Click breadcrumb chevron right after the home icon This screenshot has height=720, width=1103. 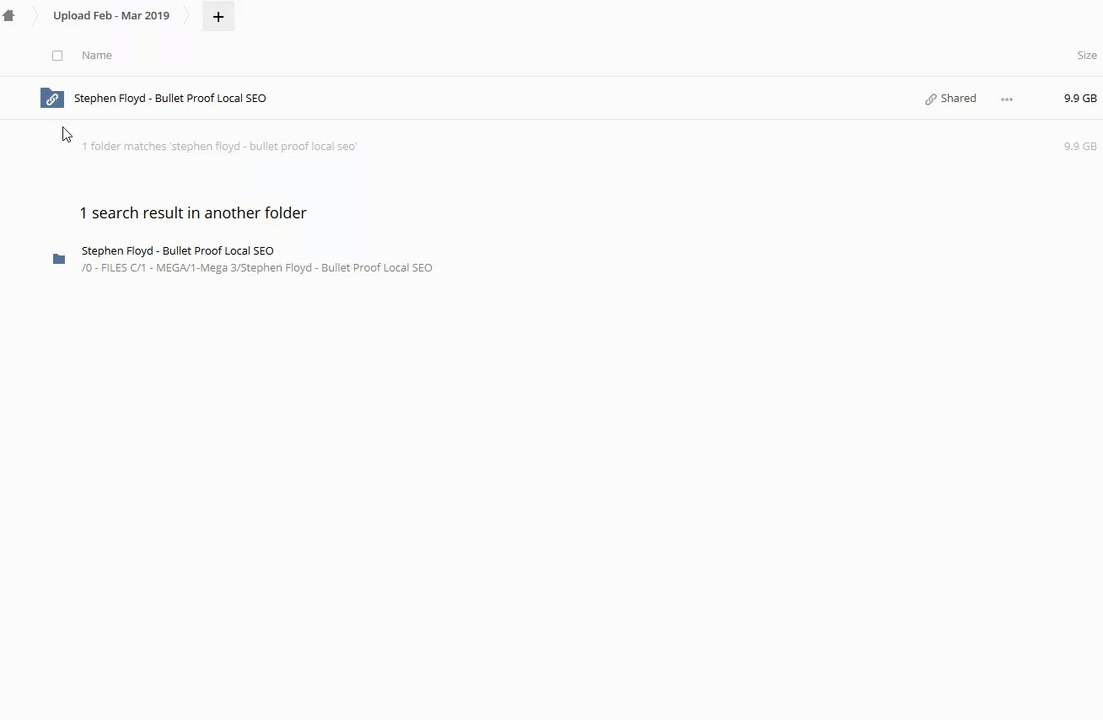click(x=33, y=16)
